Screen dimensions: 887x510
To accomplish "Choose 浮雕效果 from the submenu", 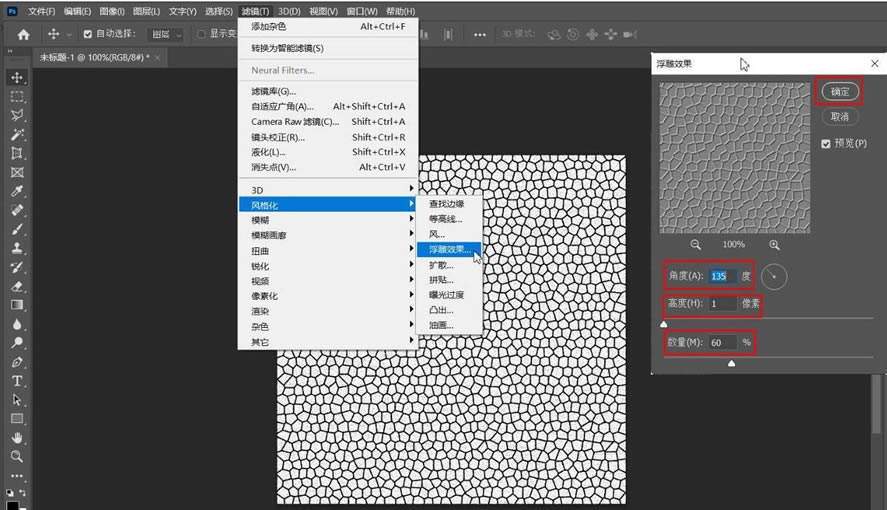I will pos(449,249).
